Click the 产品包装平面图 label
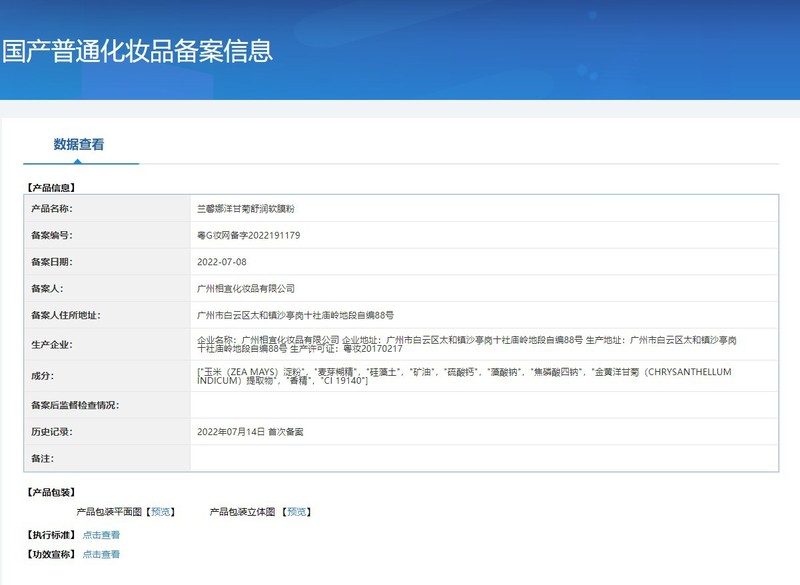 pyautogui.click(x=109, y=512)
